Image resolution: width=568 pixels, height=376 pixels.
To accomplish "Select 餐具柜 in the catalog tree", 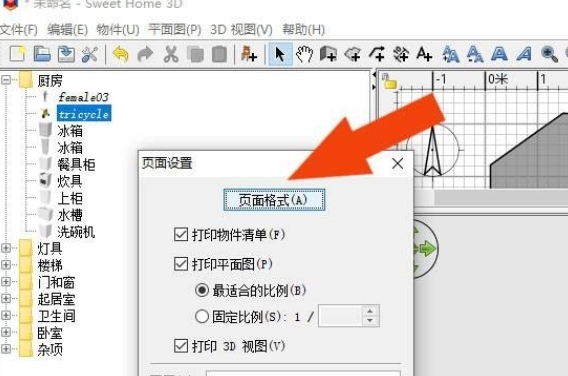I will [76, 164].
